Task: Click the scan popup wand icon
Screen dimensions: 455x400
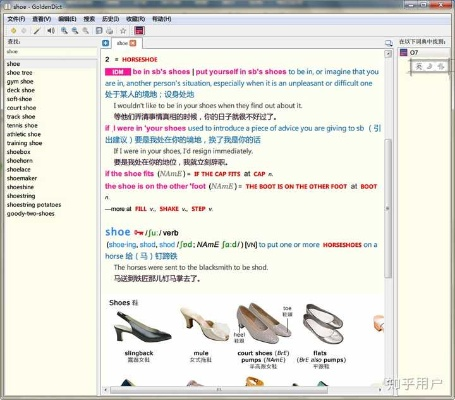Action: tap(37, 31)
